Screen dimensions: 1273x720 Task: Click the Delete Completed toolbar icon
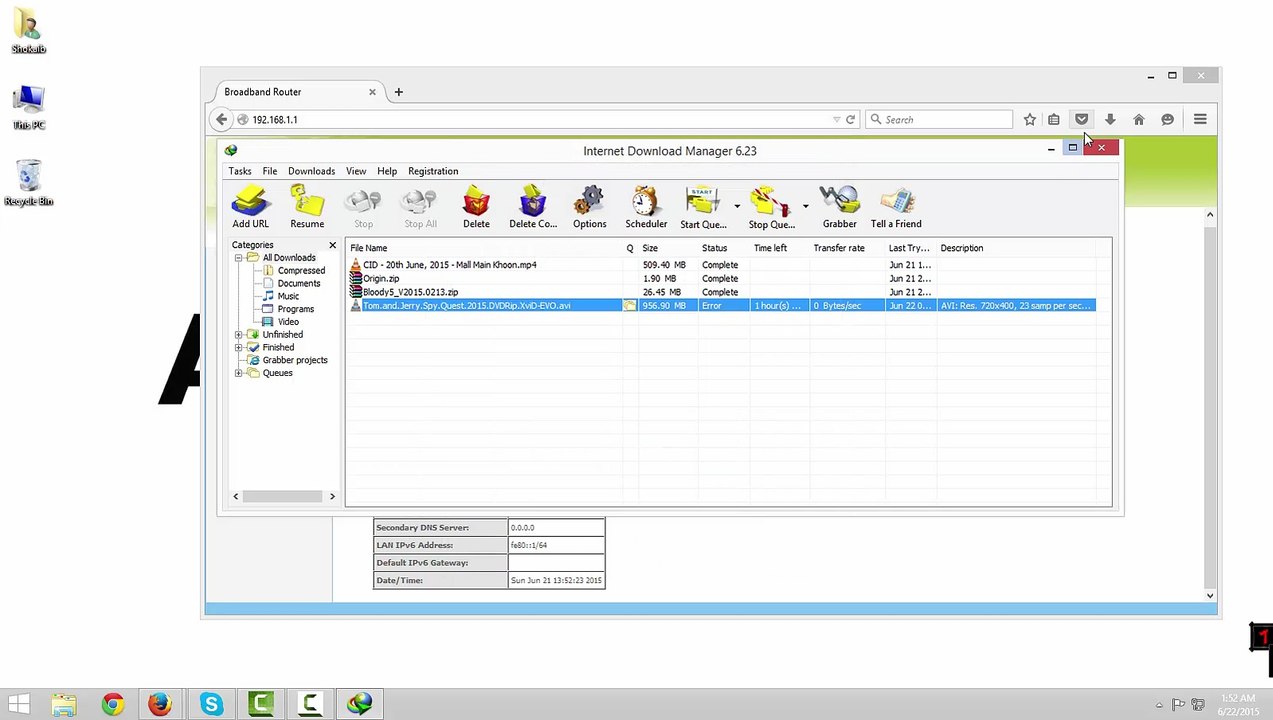click(533, 207)
